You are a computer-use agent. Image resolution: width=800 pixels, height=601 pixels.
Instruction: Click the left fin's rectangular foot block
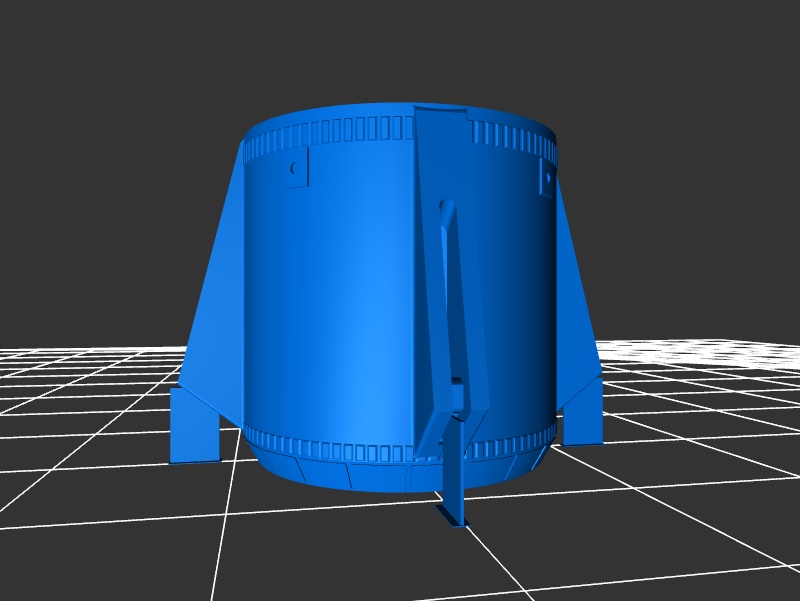click(x=195, y=426)
